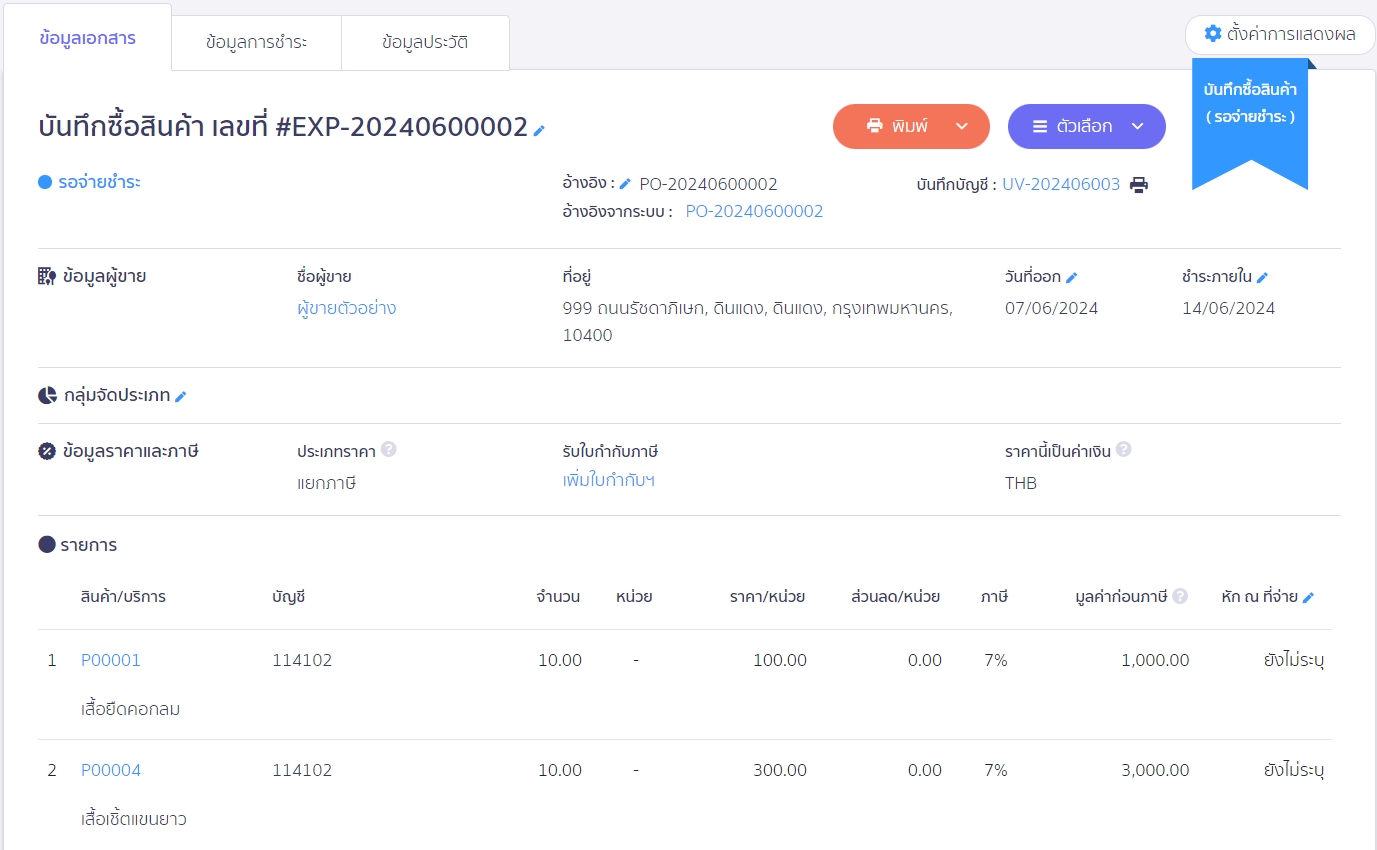
Task: Click the 3,000.00 pre-tax amount
Action: [x=1154, y=770]
